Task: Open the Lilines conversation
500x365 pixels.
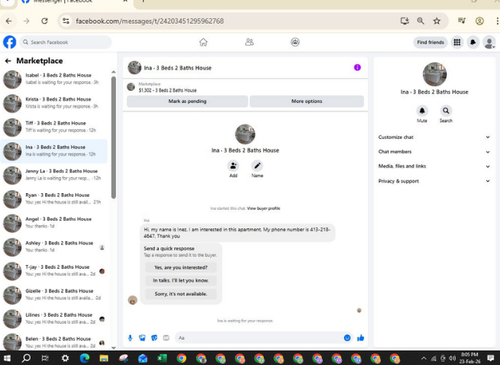Action: point(54,319)
